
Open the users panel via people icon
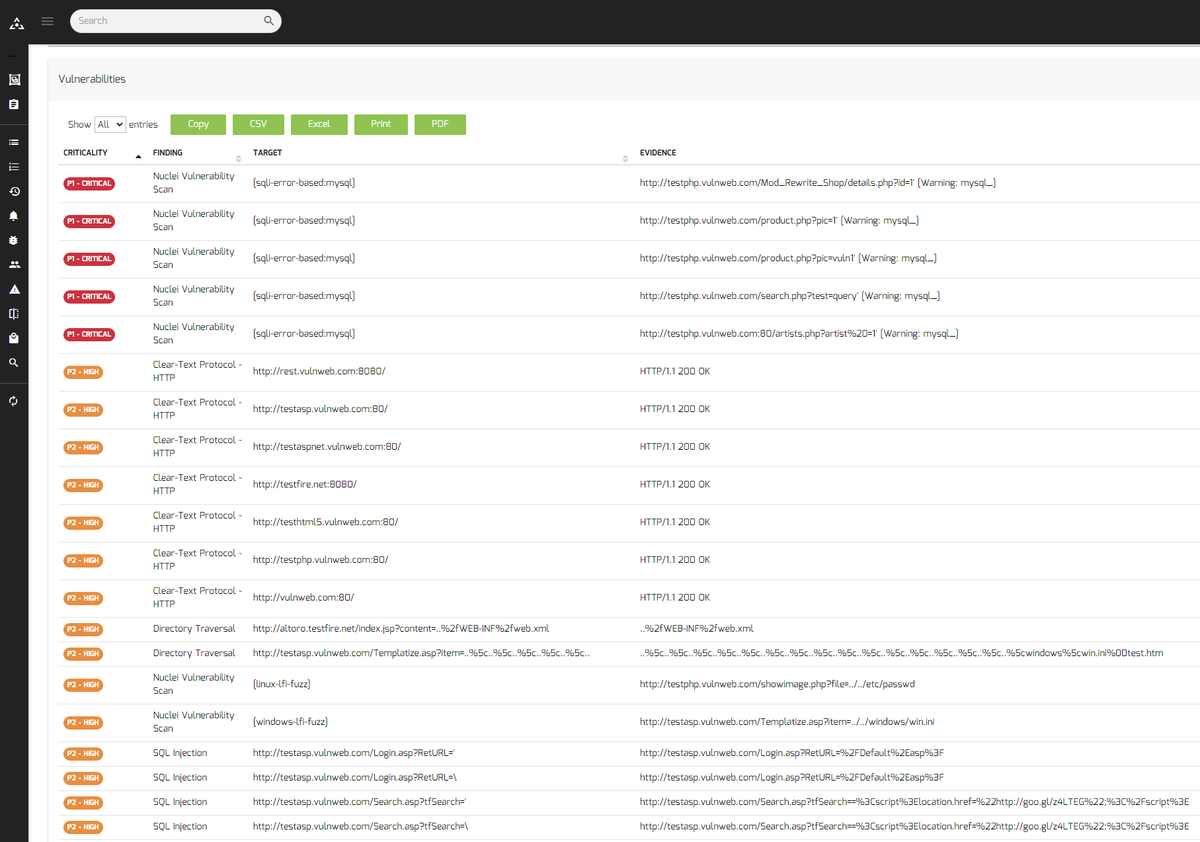coord(14,264)
